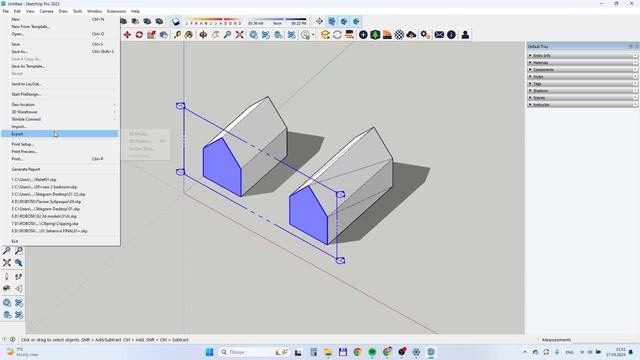The width and height of the screenshot is (640, 360).
Task: Select the Walk footprints tool
Action: coord(18,277)
